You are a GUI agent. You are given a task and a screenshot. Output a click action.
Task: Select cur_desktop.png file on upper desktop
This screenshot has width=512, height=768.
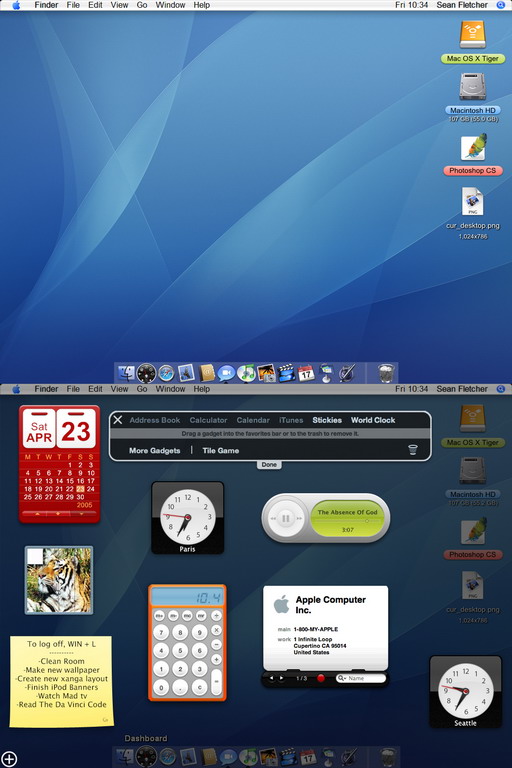(472, 202)
